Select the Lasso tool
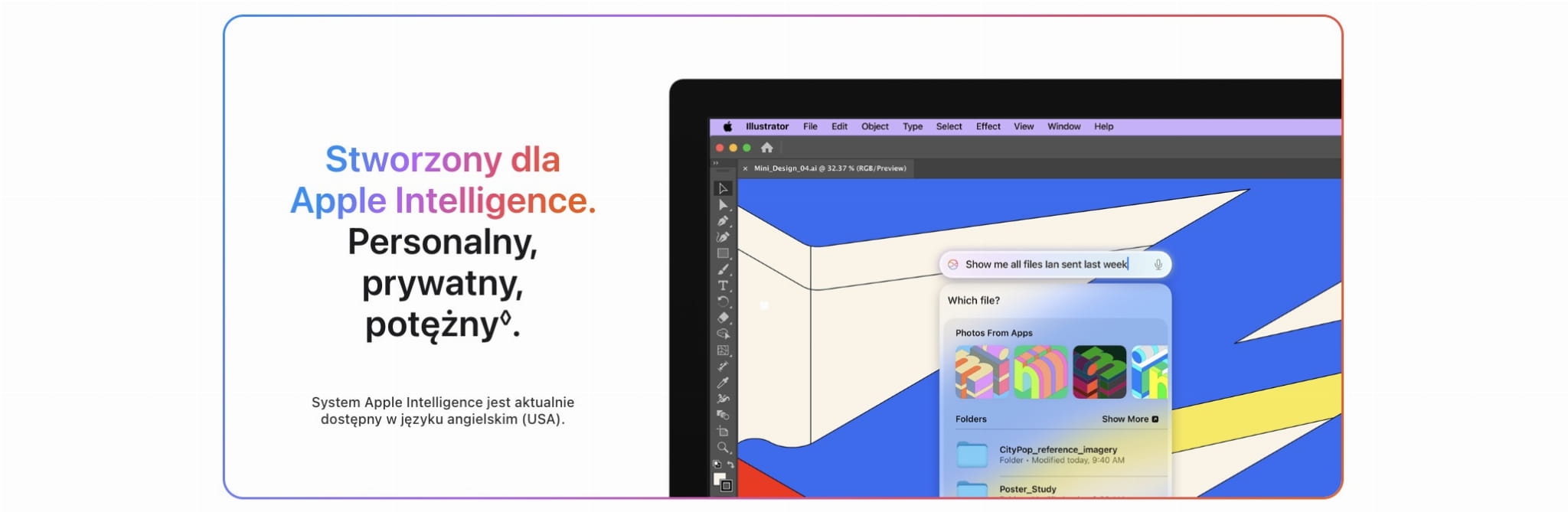This screenshot has width=1568, height=512. coord(723,334)
